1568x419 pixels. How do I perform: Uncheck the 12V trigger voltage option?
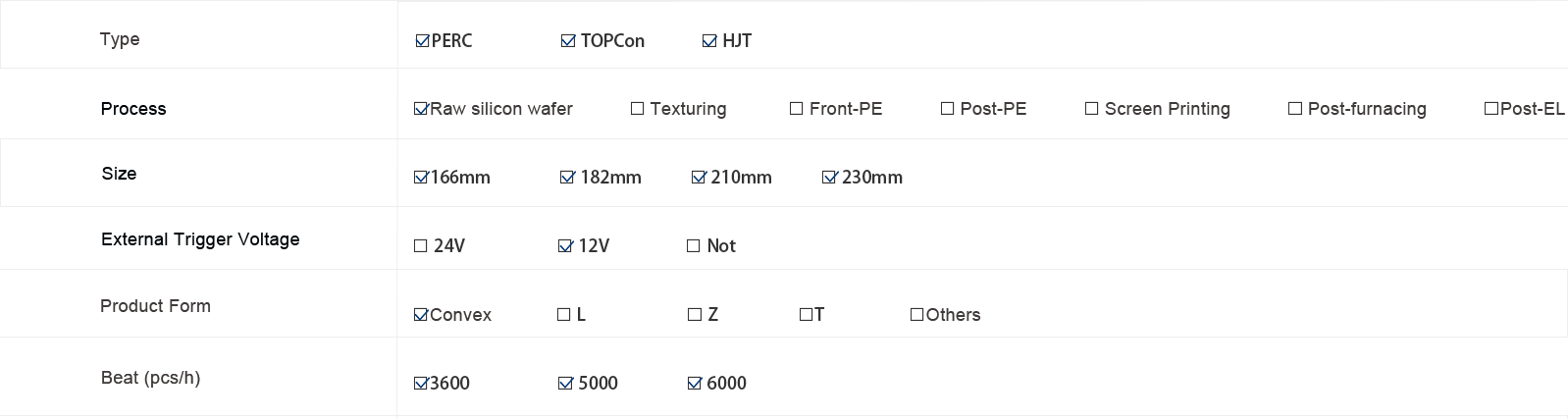pos(565,246)
